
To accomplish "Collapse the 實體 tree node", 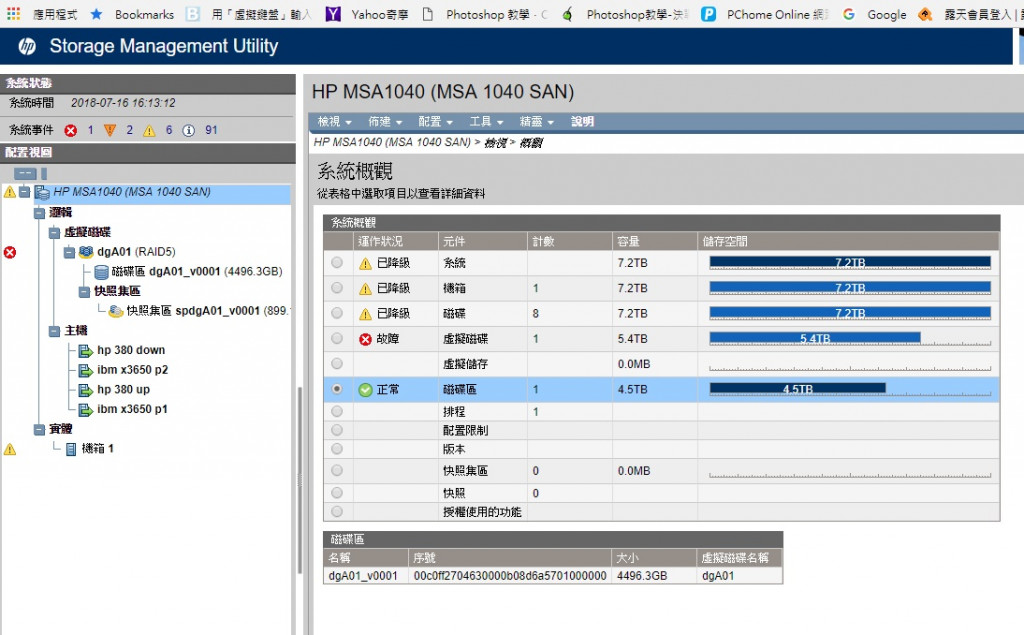I will click(40, 429).
